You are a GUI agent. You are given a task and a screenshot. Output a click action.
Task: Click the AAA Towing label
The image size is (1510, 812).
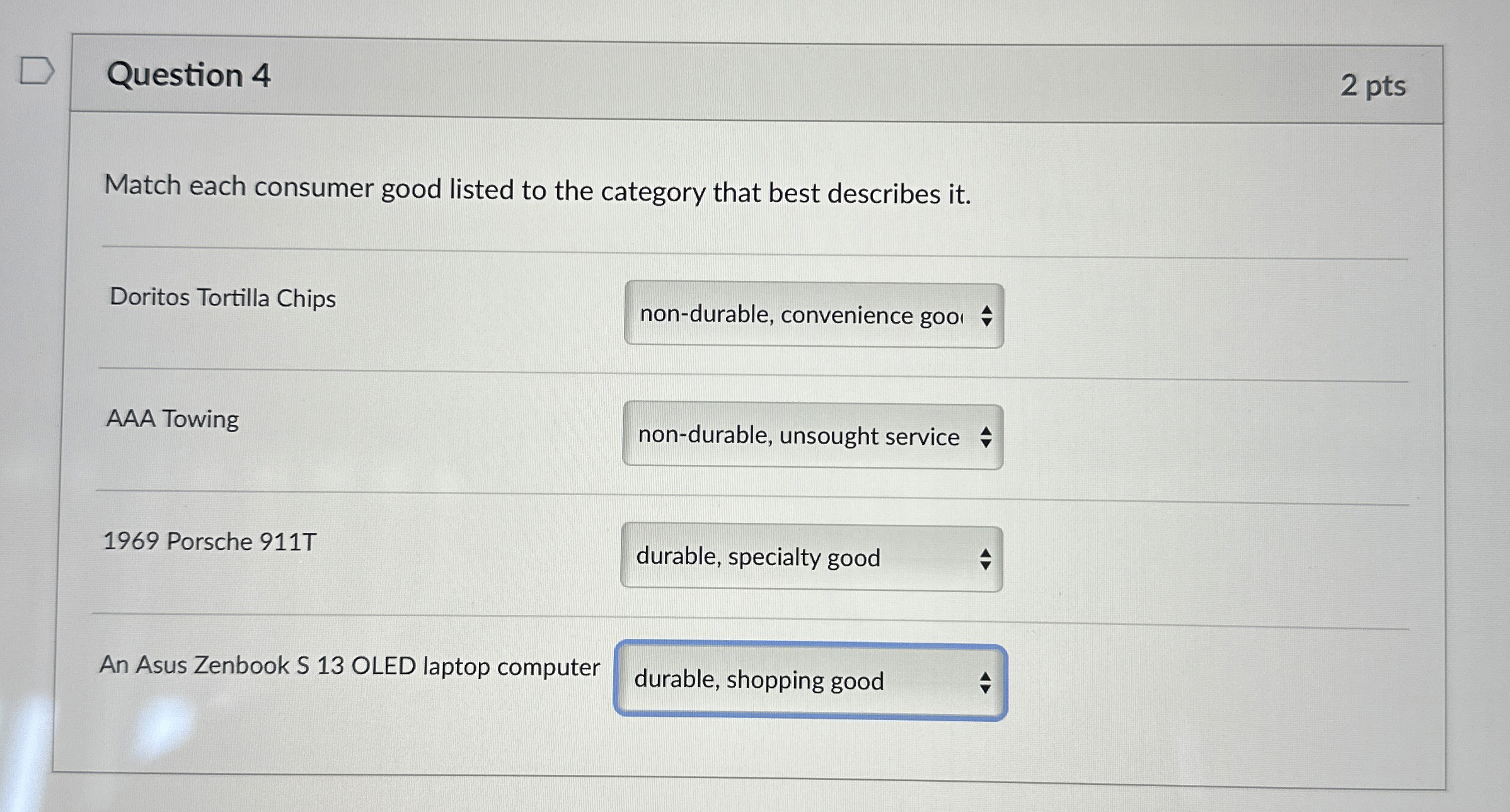coord(173,419)
